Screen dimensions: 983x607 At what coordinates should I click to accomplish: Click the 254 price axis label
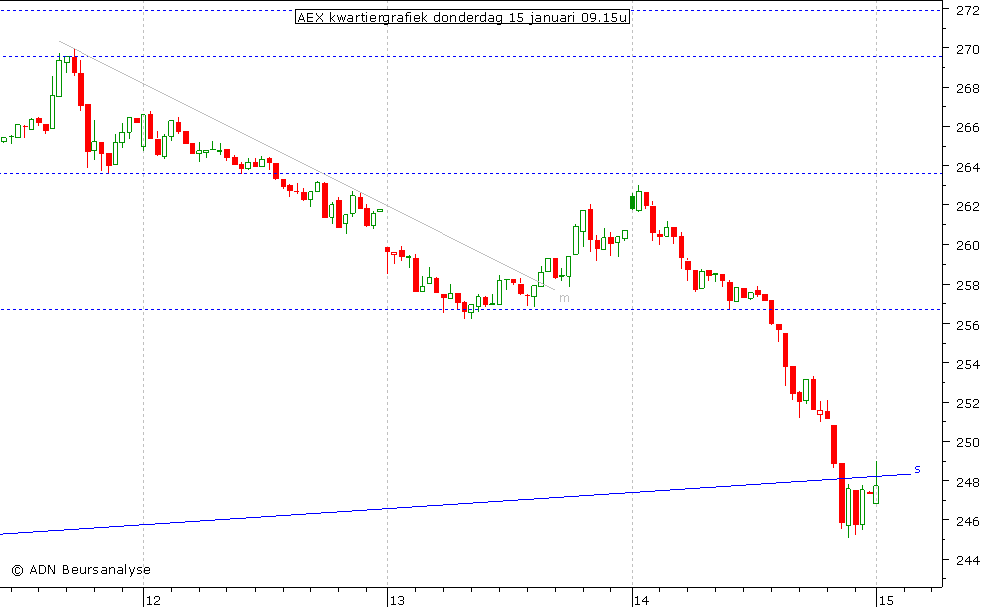pyautogui.click(x=967, y=364)
